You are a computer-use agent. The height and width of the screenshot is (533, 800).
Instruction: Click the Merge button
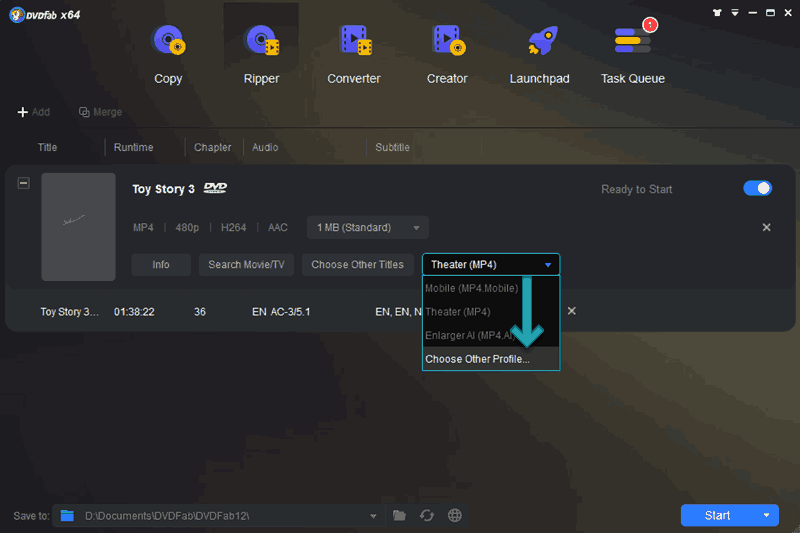tap(101, 112)
